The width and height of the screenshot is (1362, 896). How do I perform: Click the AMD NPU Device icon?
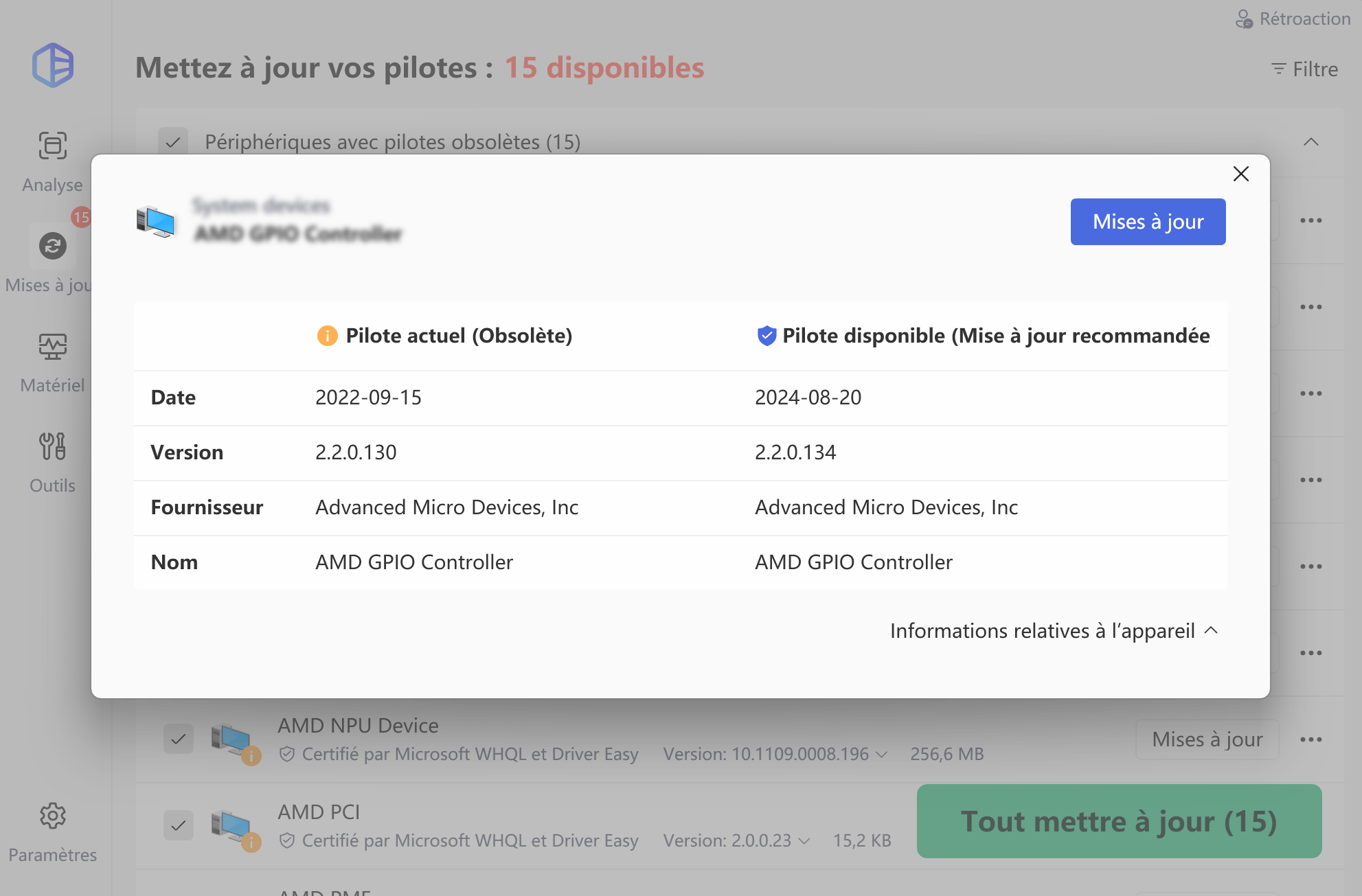[234, 743]
